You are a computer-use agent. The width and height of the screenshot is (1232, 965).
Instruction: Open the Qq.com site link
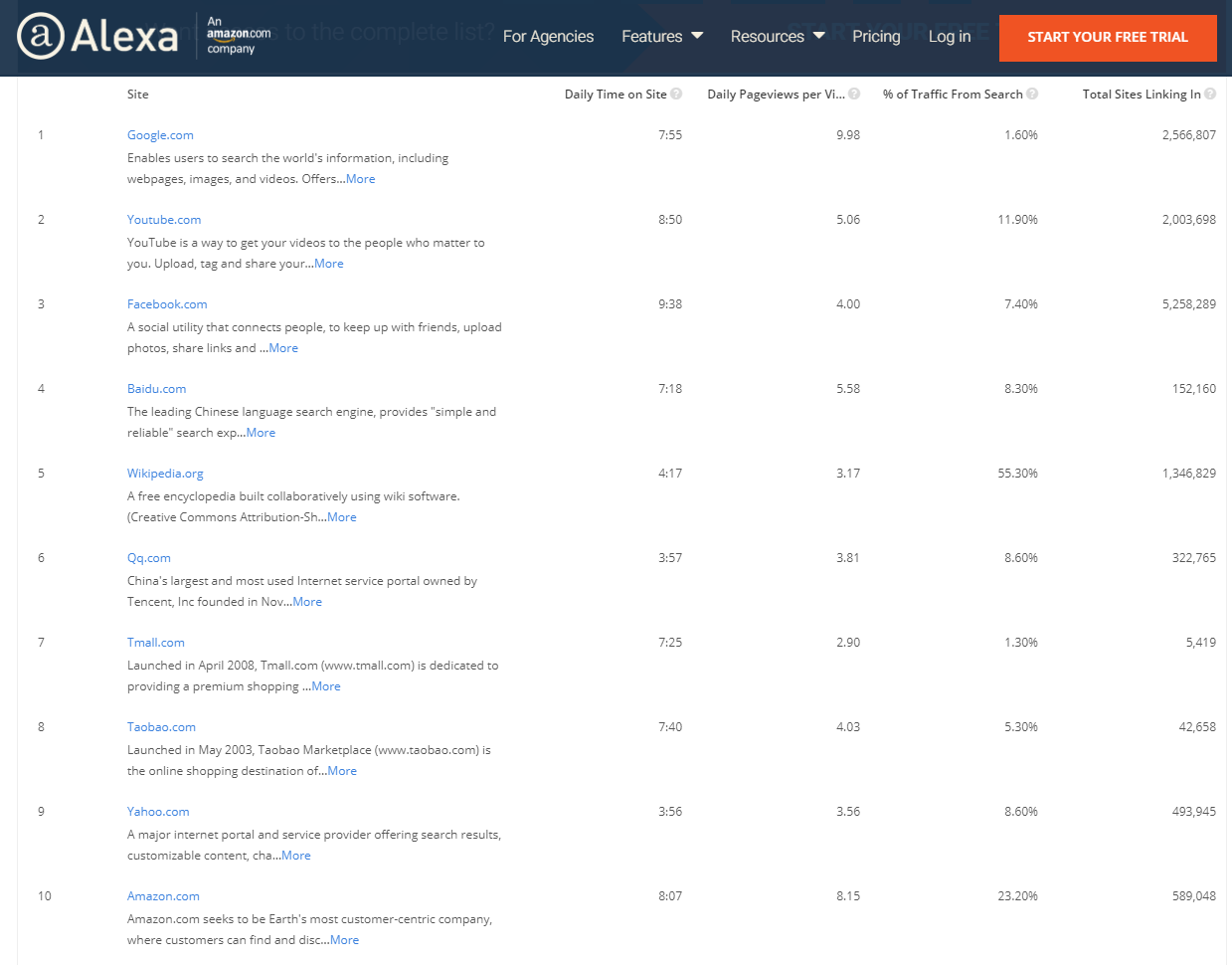(149, 558)
